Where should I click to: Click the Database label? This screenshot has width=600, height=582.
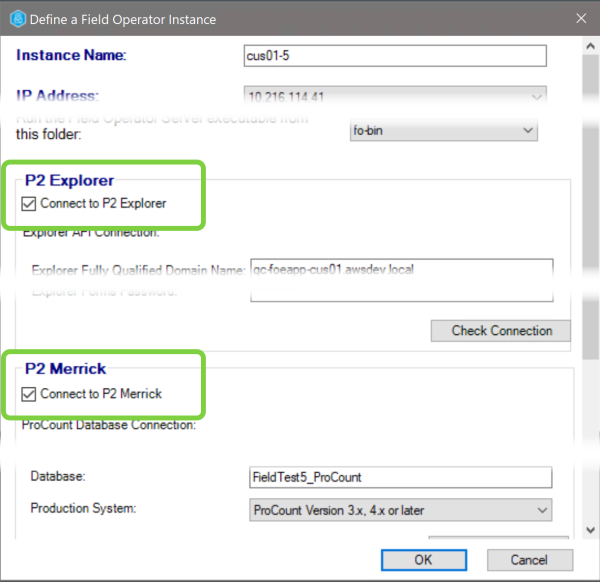pos(57,476)
